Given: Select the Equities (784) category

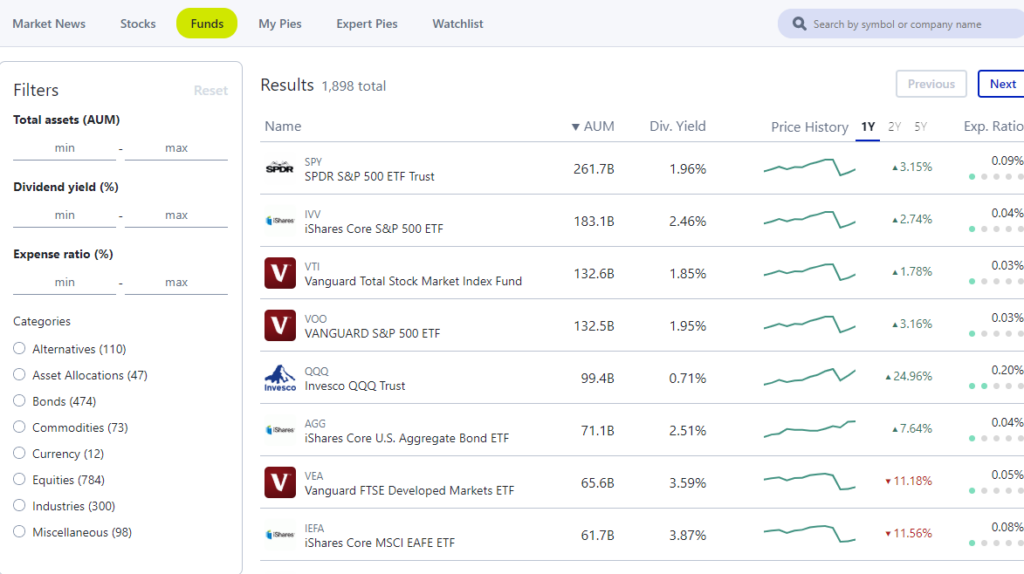Looking at the screenshot, I should pos(19,479).
